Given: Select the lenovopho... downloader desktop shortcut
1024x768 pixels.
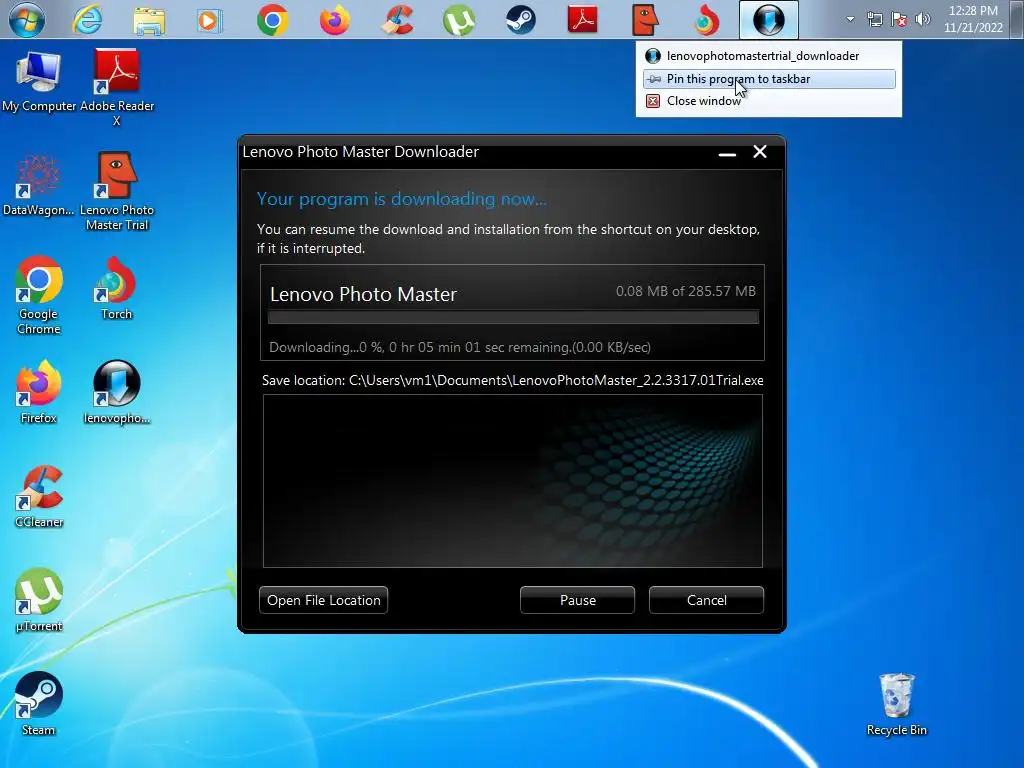Looking at the screenshot, I should pos(116,392).
